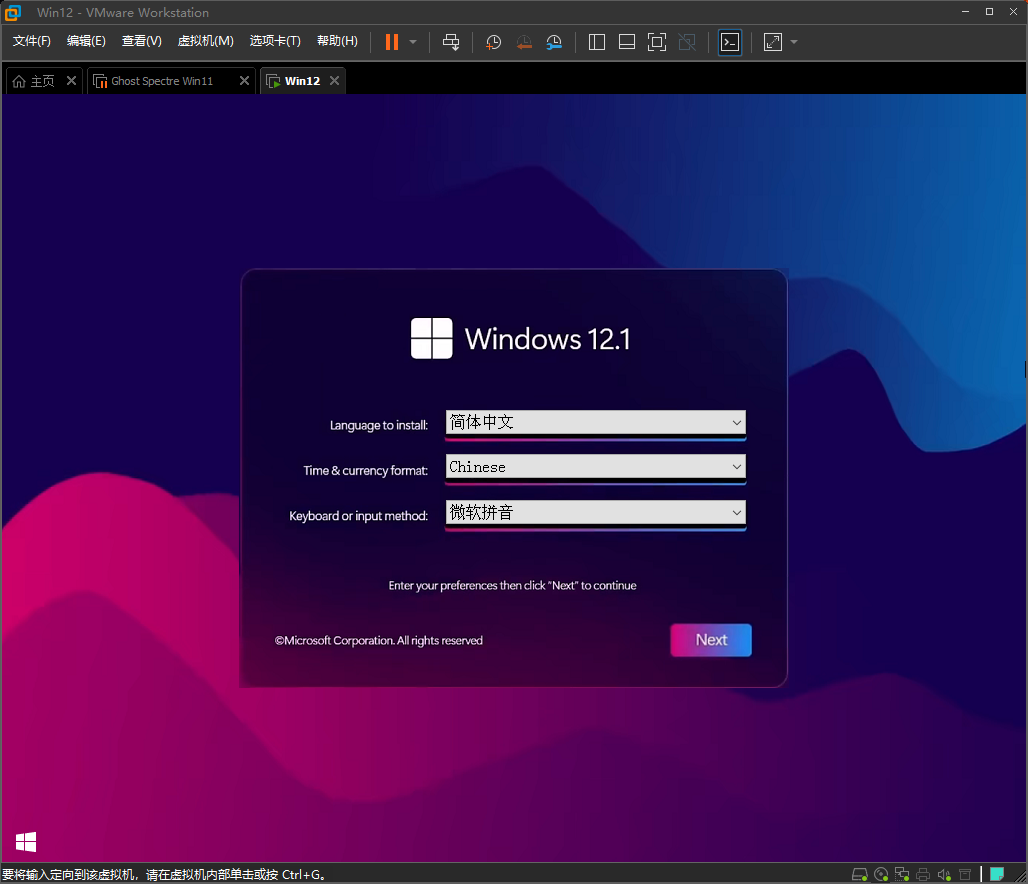Click the hard disk activity status icon
This screenshot has height=884, width=1028.
tap(860, 873)
